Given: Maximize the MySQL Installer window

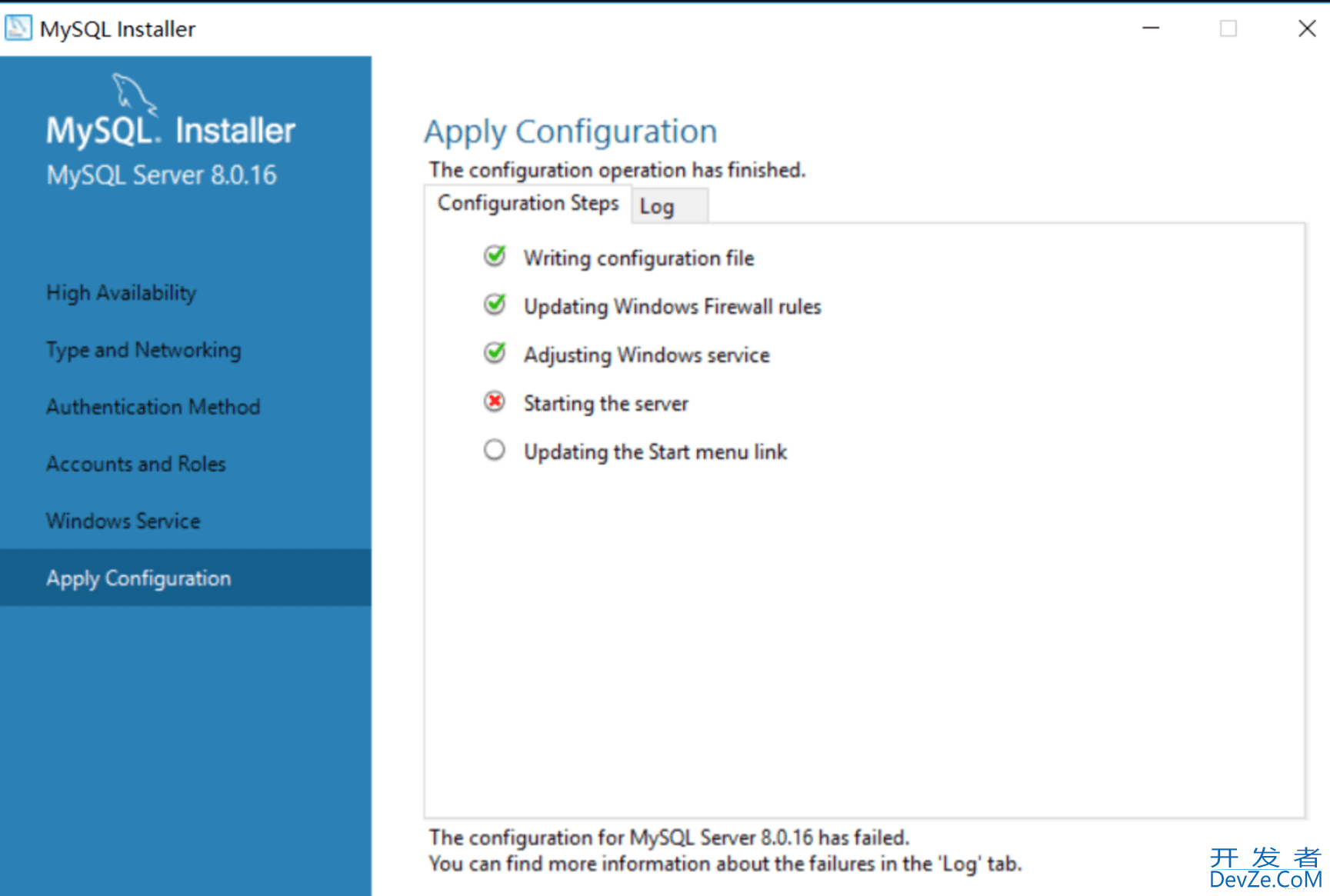Looking at the screenshot, I should coord(1228,28).
